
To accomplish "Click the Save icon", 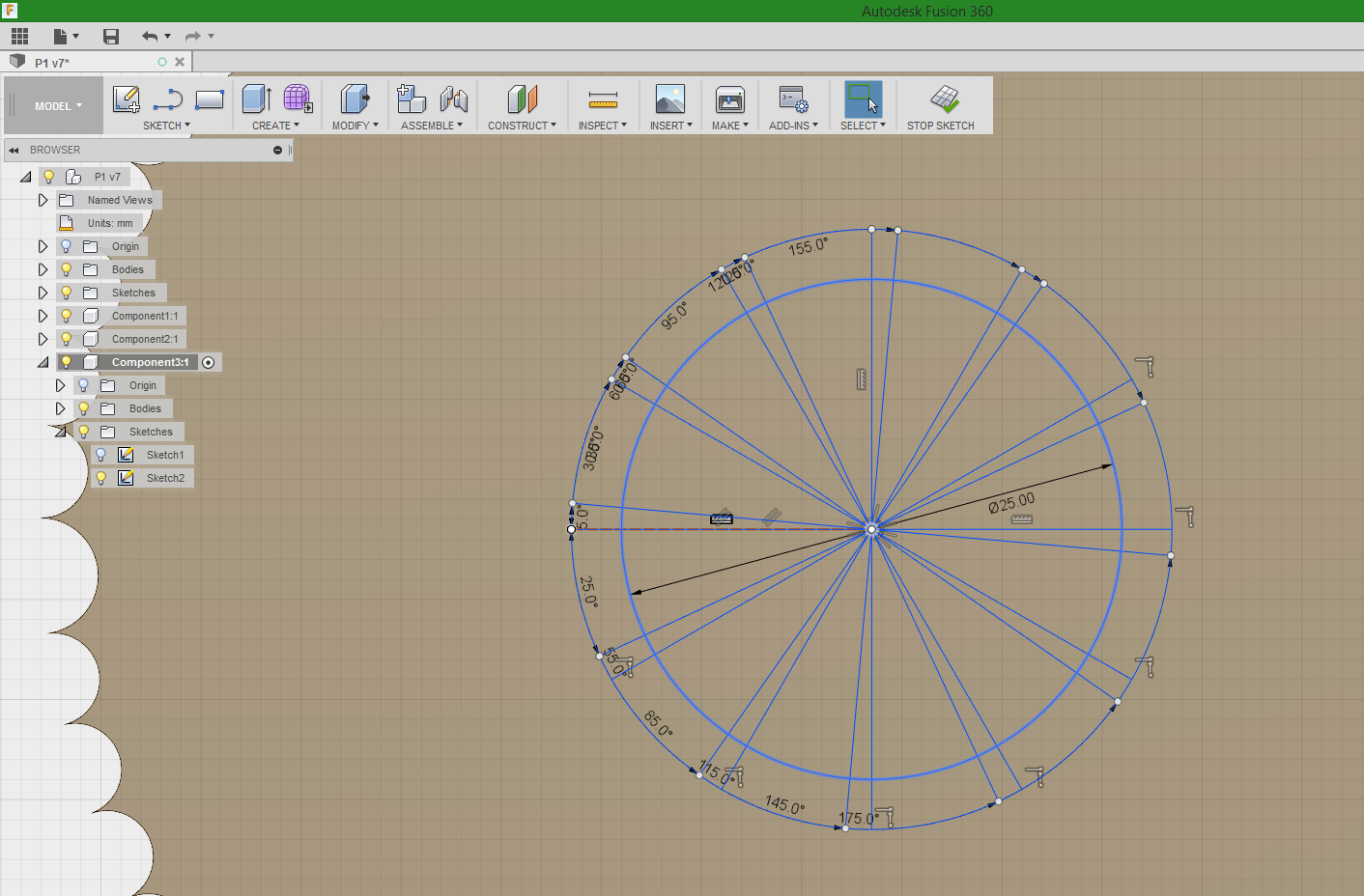I will (x=111, y=37).
